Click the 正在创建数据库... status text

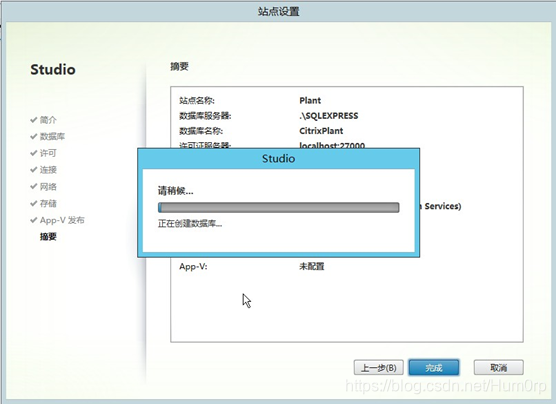tap(190, 223)
